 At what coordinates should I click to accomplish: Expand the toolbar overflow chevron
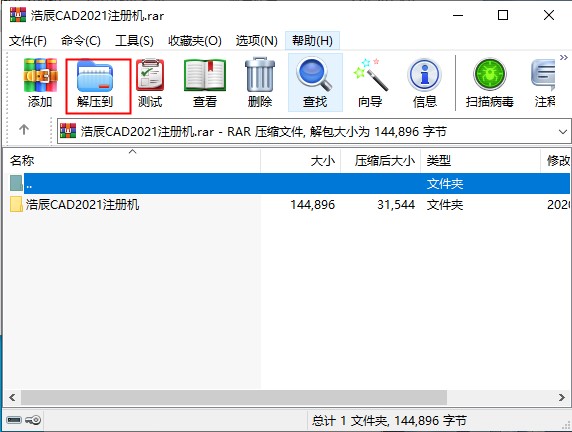[x=564, y=58]
